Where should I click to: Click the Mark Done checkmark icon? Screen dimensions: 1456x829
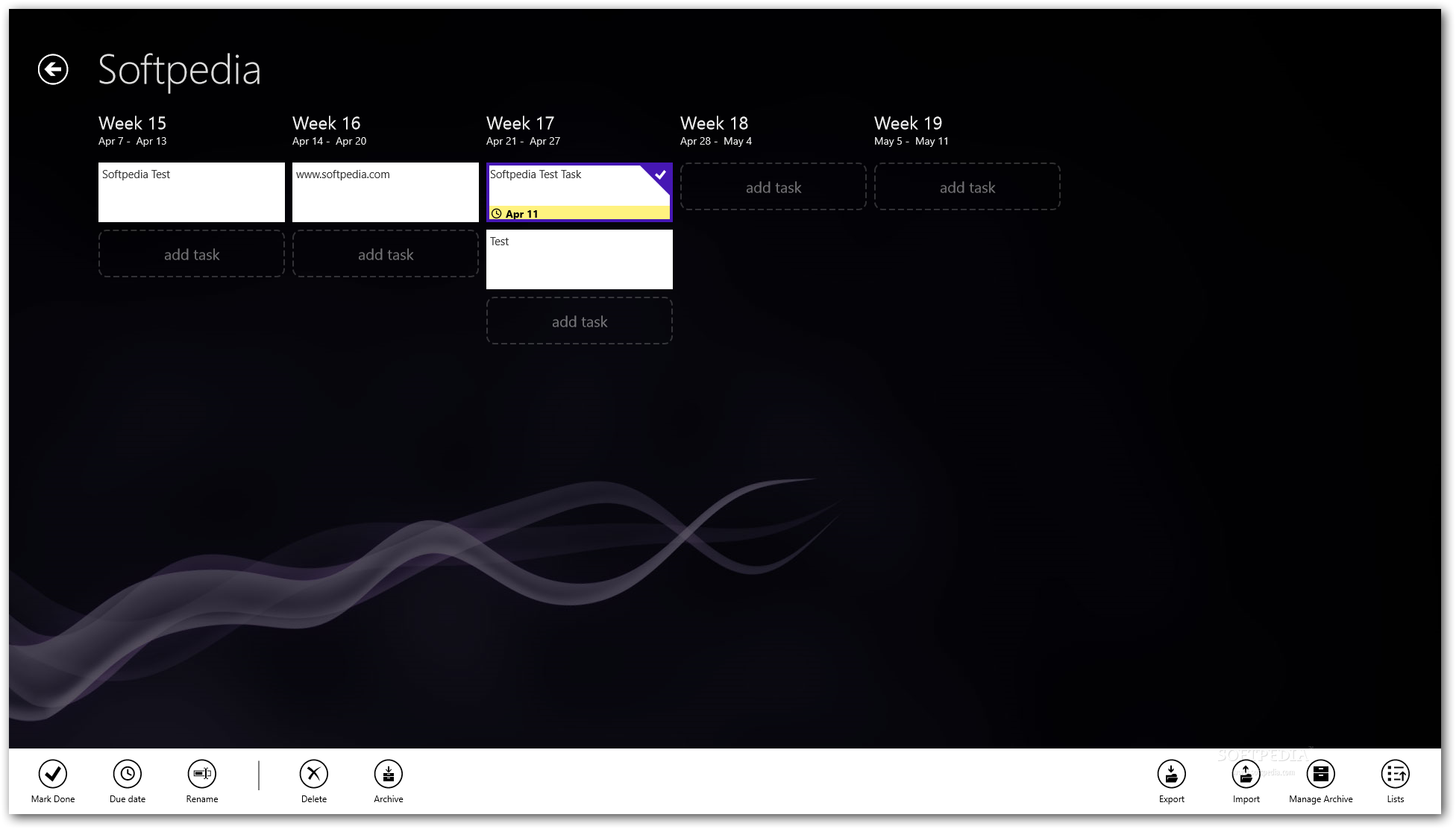click(x=53, y=774)
